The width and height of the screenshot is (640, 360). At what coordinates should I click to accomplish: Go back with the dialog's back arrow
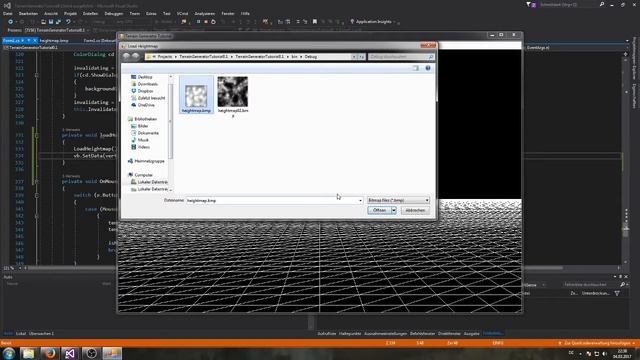tap(127, 56)
